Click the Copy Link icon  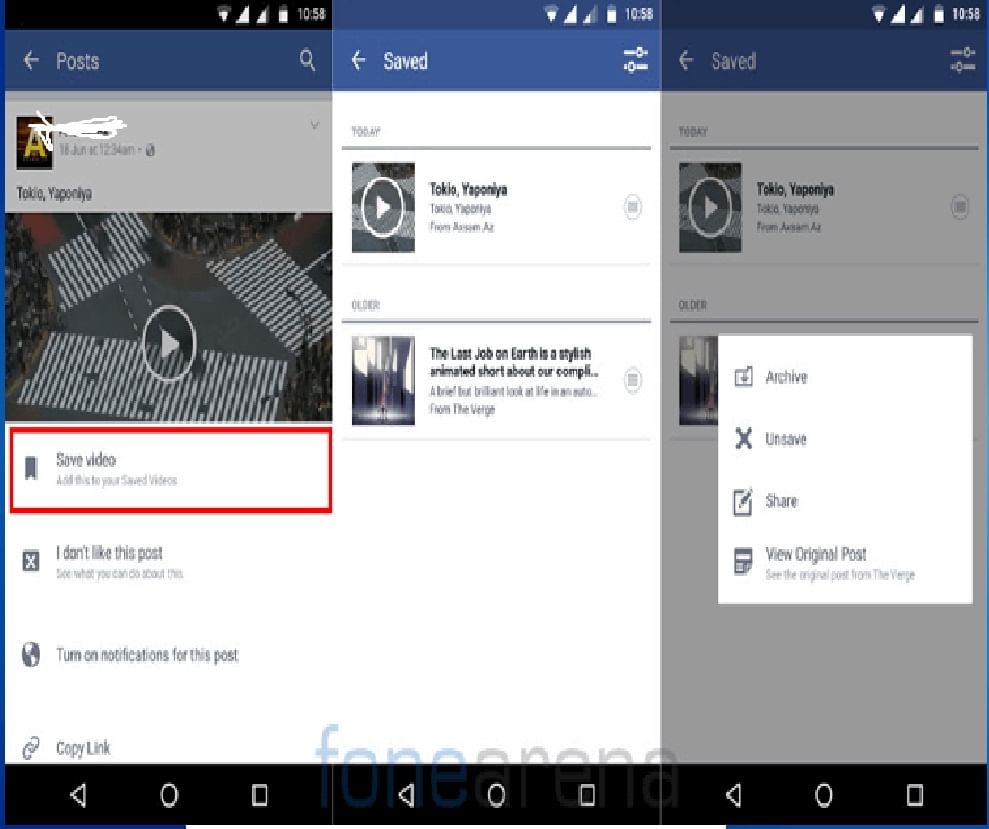[31, 747]
